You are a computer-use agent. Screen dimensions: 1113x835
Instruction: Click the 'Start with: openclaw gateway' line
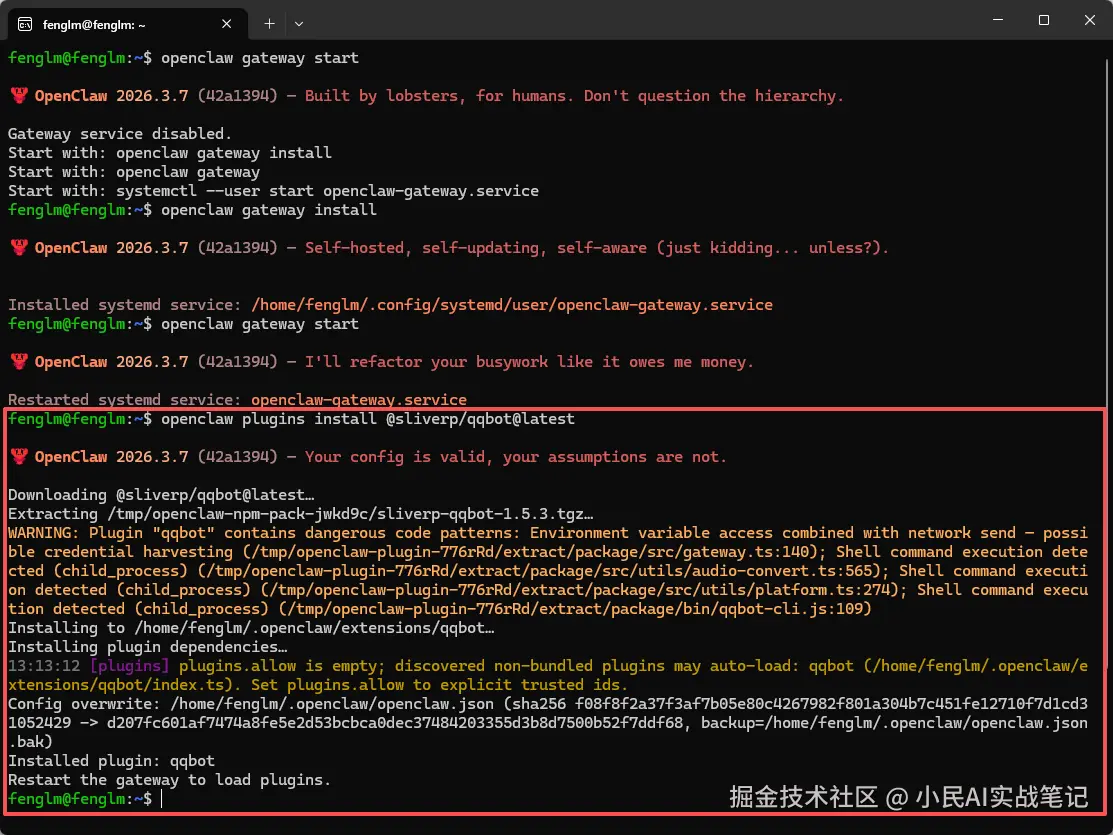(x=134, y=172)
